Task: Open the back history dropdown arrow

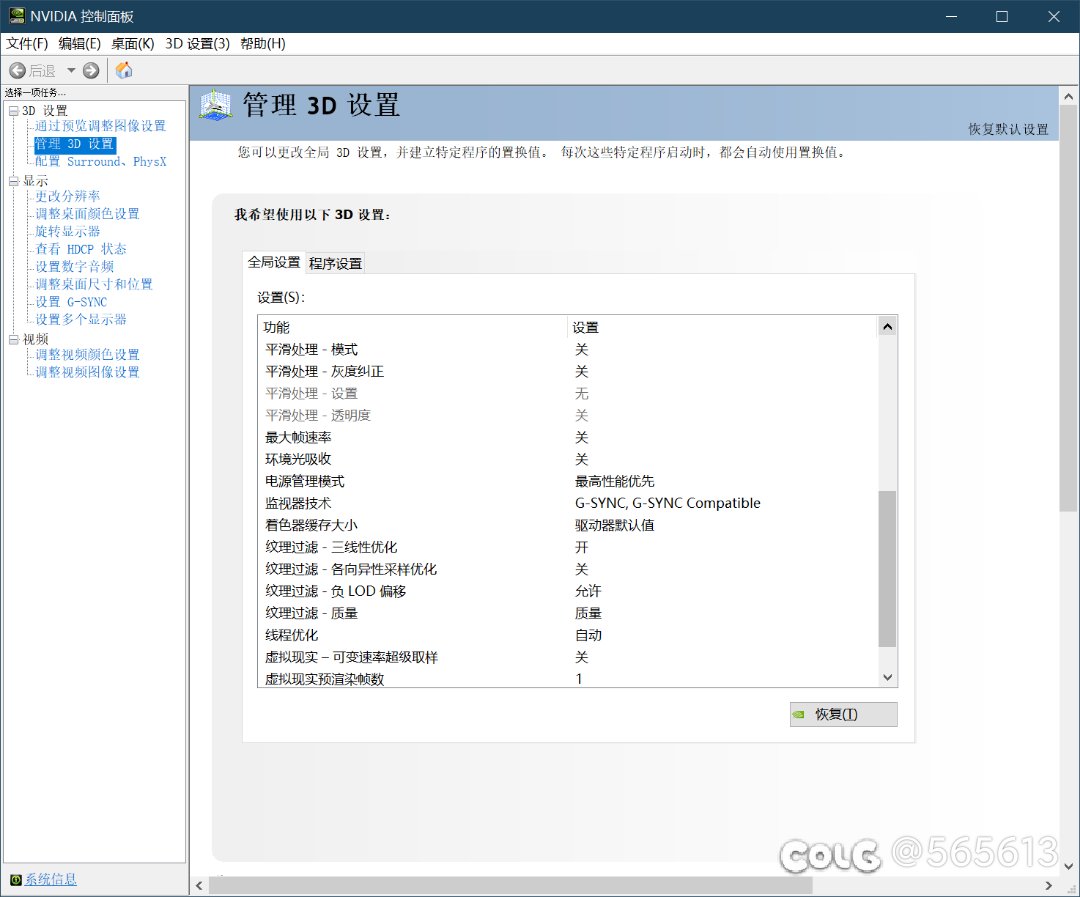Action: pyautogui.click(x=71, y=70)
